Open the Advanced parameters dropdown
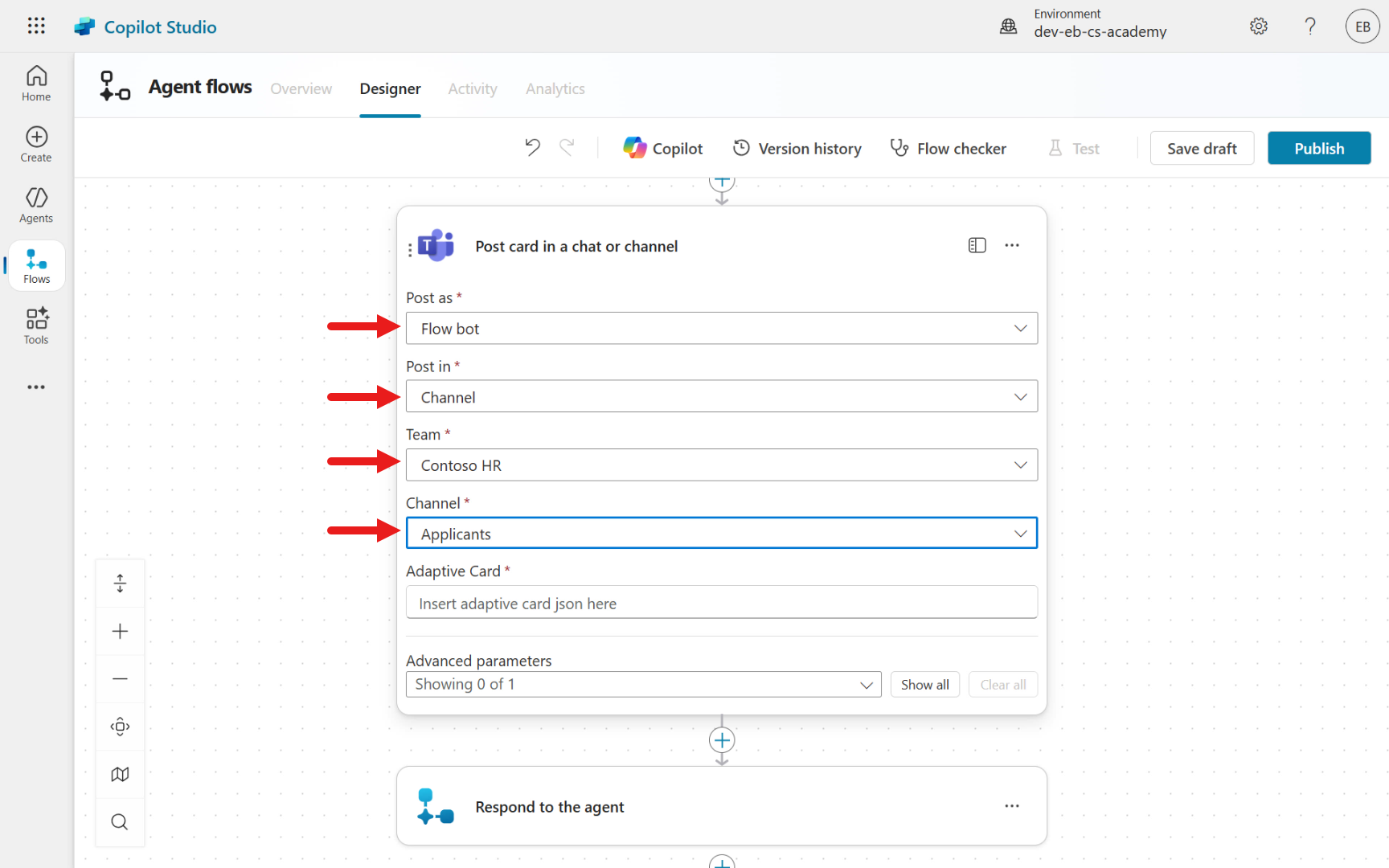Image resolution: width=1389 pixels, height=868 pixels. click(643, 685)
